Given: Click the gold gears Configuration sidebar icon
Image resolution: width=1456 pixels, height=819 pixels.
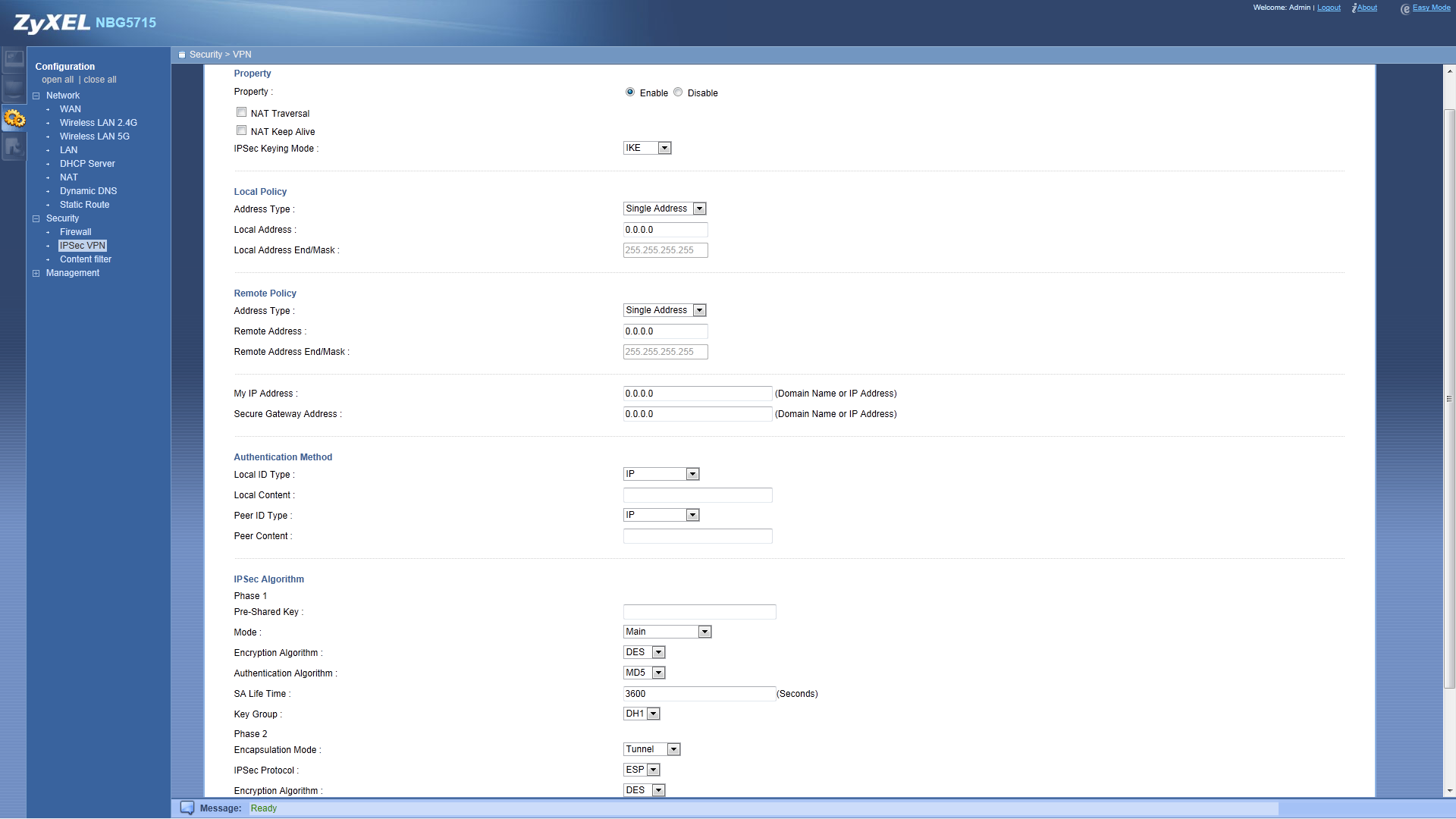Looking at the screenshot, I should point(14,118).
